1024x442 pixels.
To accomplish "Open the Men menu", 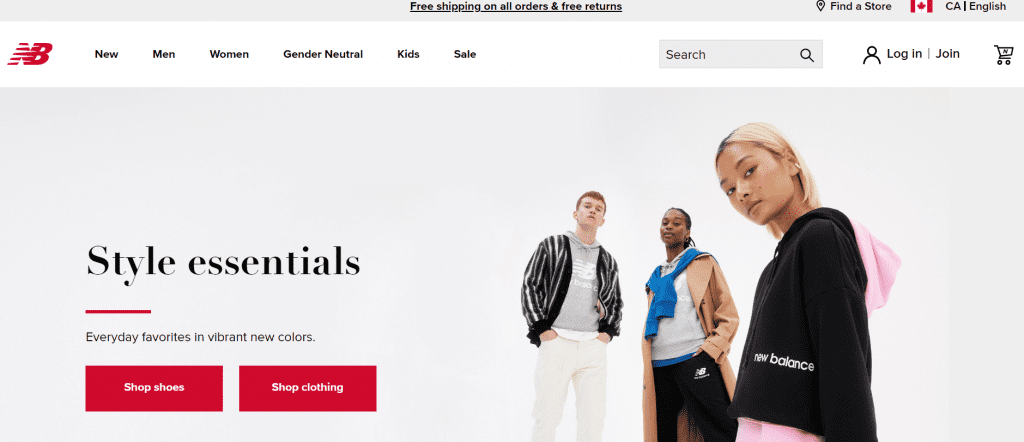I will pyautogui.click(x=164, y=54).
